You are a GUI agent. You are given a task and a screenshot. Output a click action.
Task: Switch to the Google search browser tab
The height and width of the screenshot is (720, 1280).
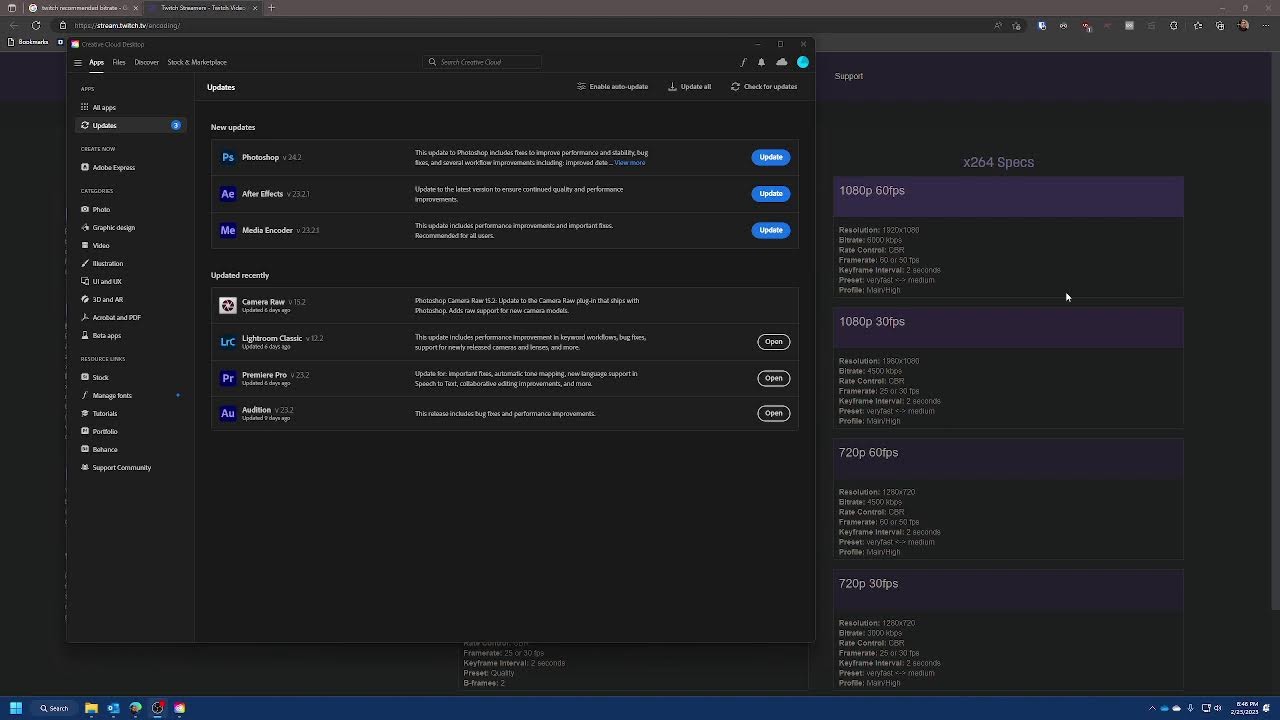pos(83,8)
